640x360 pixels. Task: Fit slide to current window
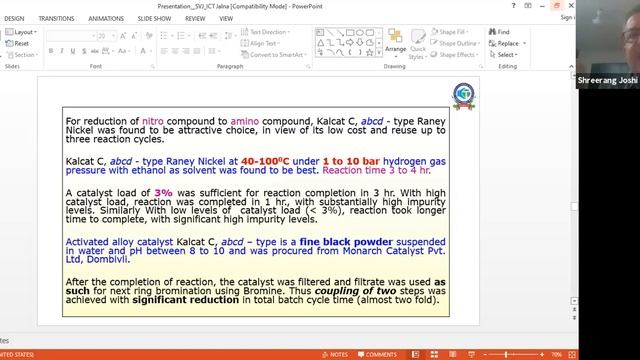click(x=572, y=355)
